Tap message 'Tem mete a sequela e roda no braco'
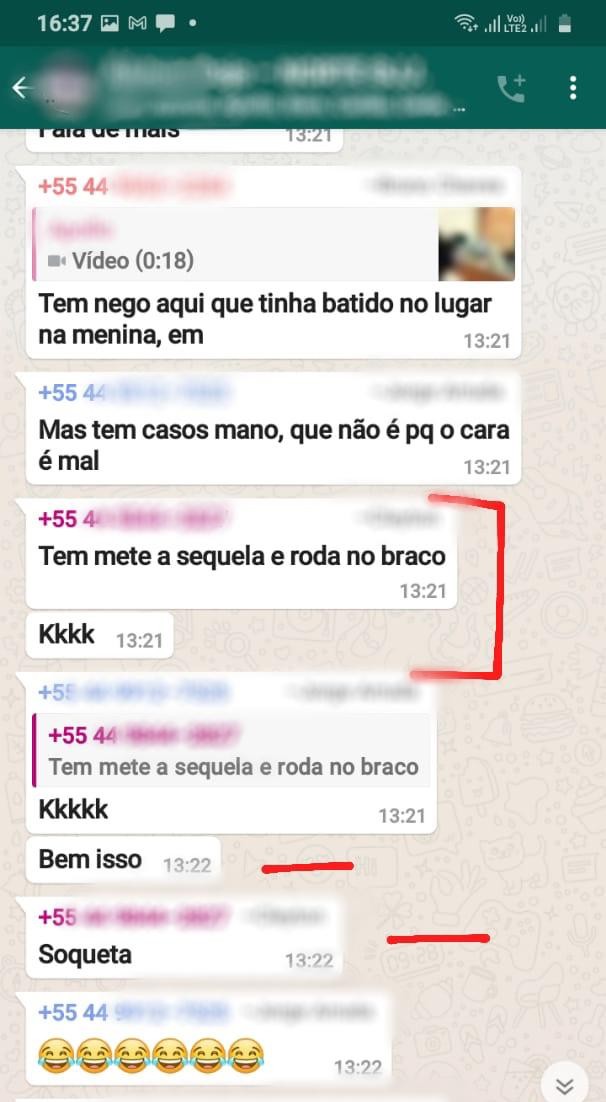Image resolution: width=606 pixels, height=1102 pixels. [242, 556]
